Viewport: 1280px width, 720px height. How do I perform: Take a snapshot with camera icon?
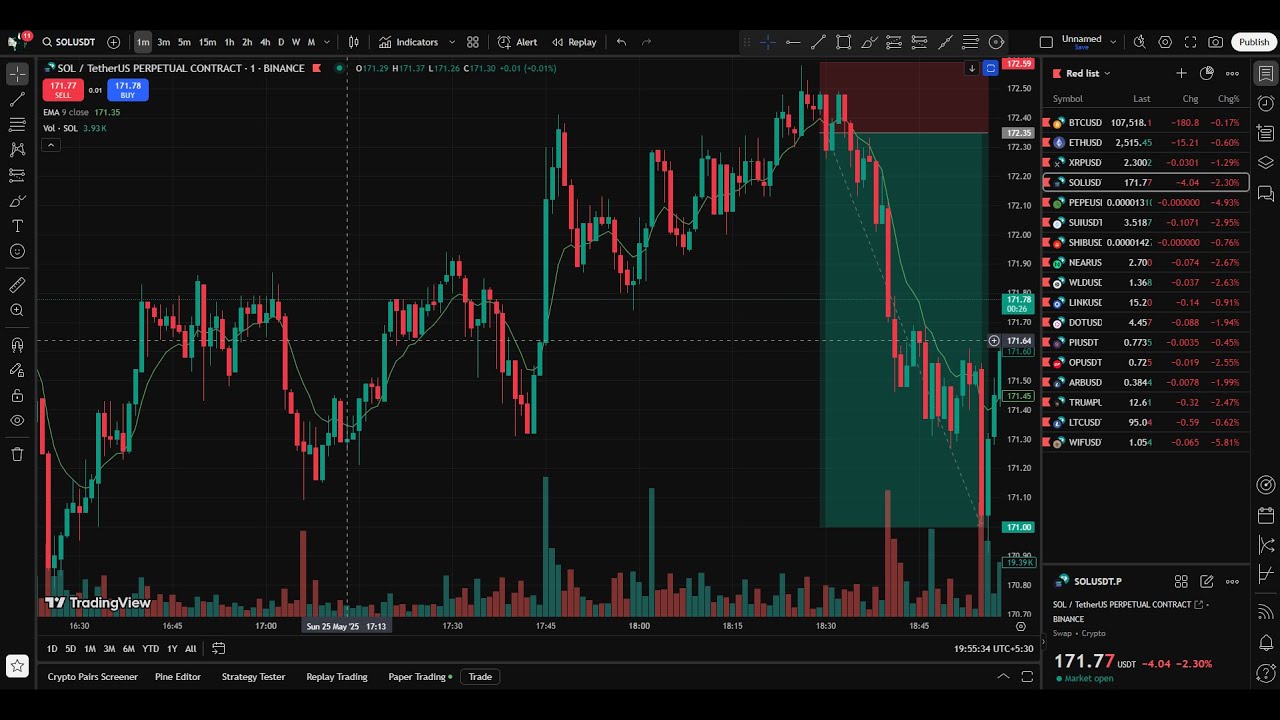click(1216, 42)
